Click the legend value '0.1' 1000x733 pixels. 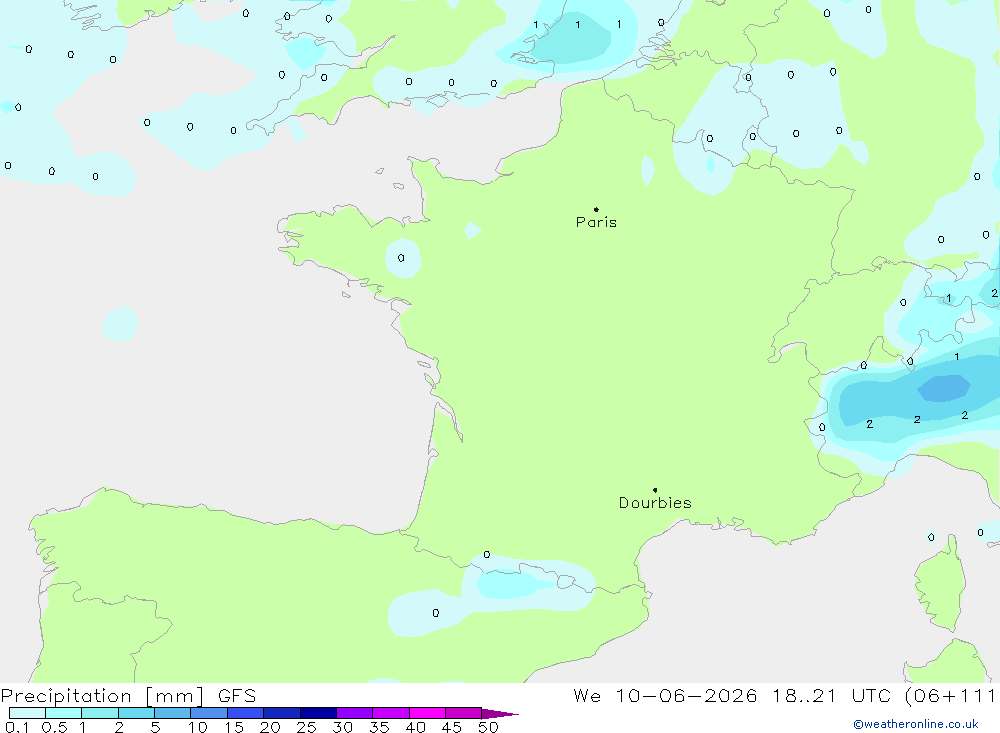point(17,727)
